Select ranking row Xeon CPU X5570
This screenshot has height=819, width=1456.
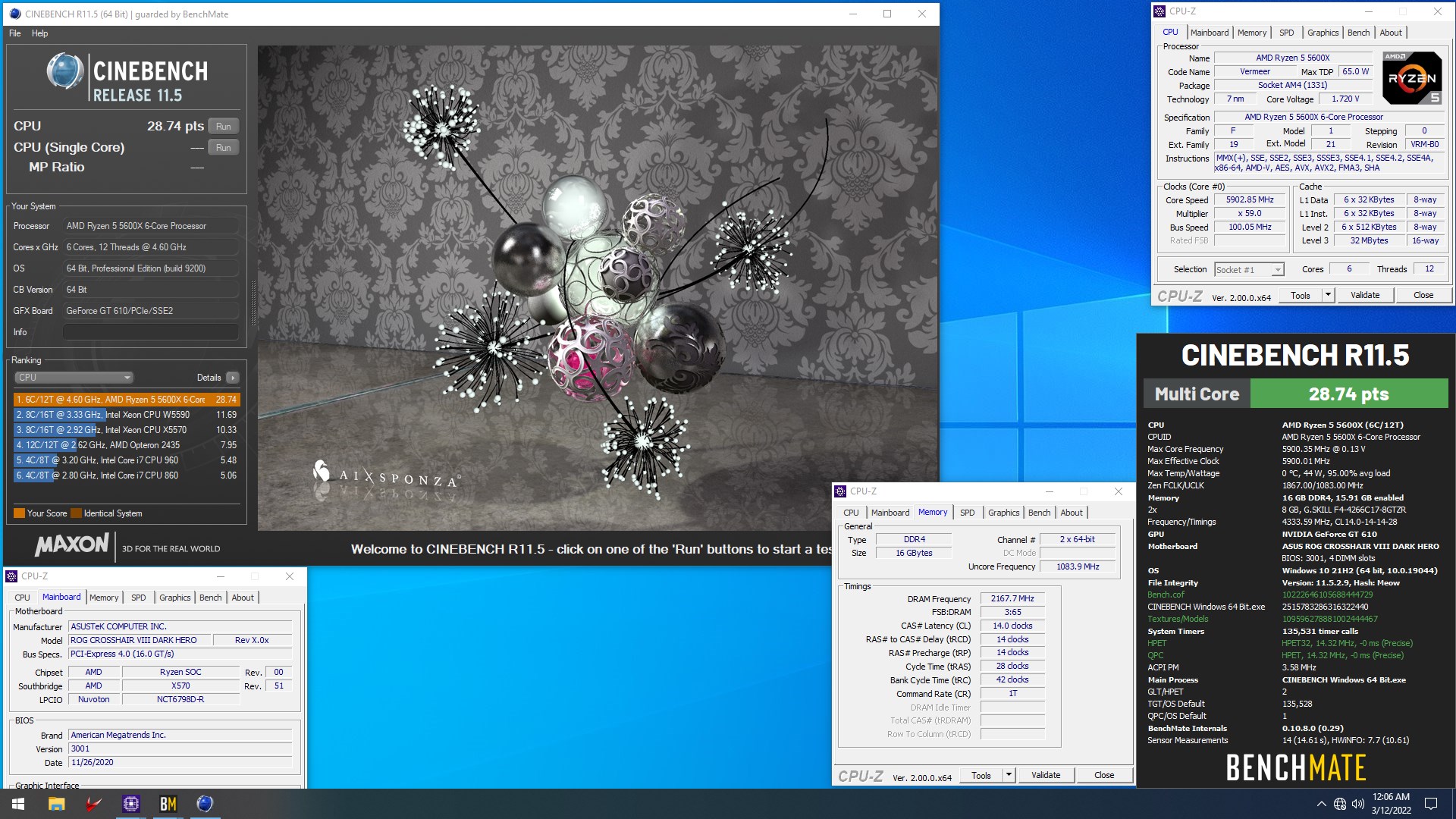click(127, 430)
